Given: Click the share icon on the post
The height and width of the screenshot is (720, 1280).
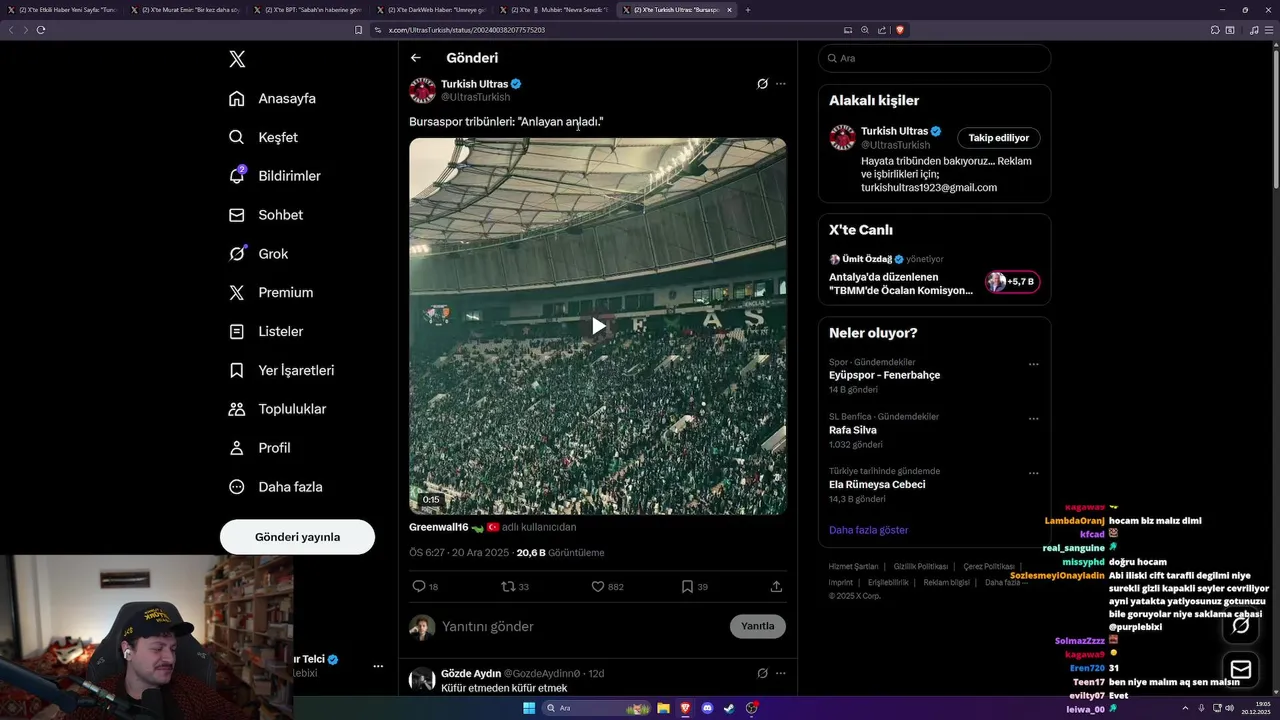Looking at the screenshot, I should [x=776, y=586].
